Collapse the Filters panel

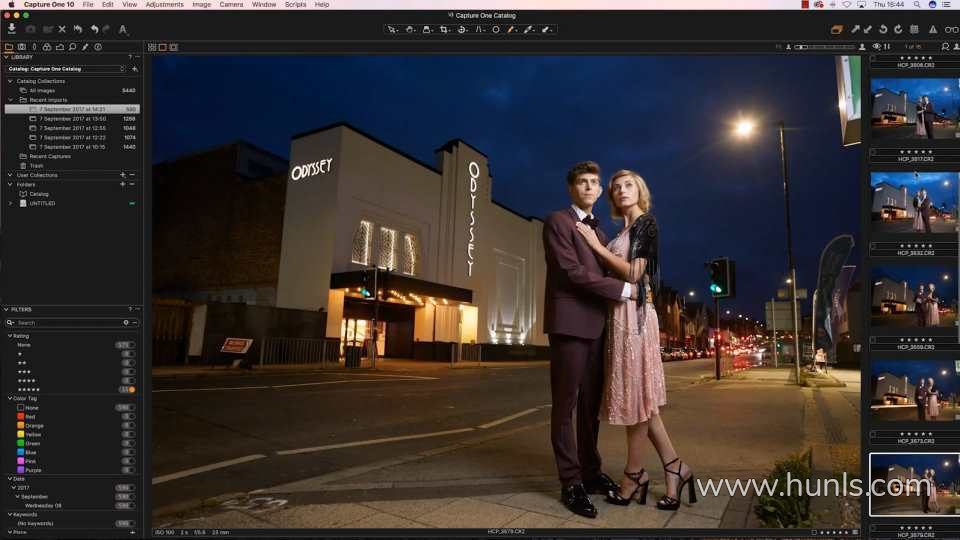click(x=7, y=310)
